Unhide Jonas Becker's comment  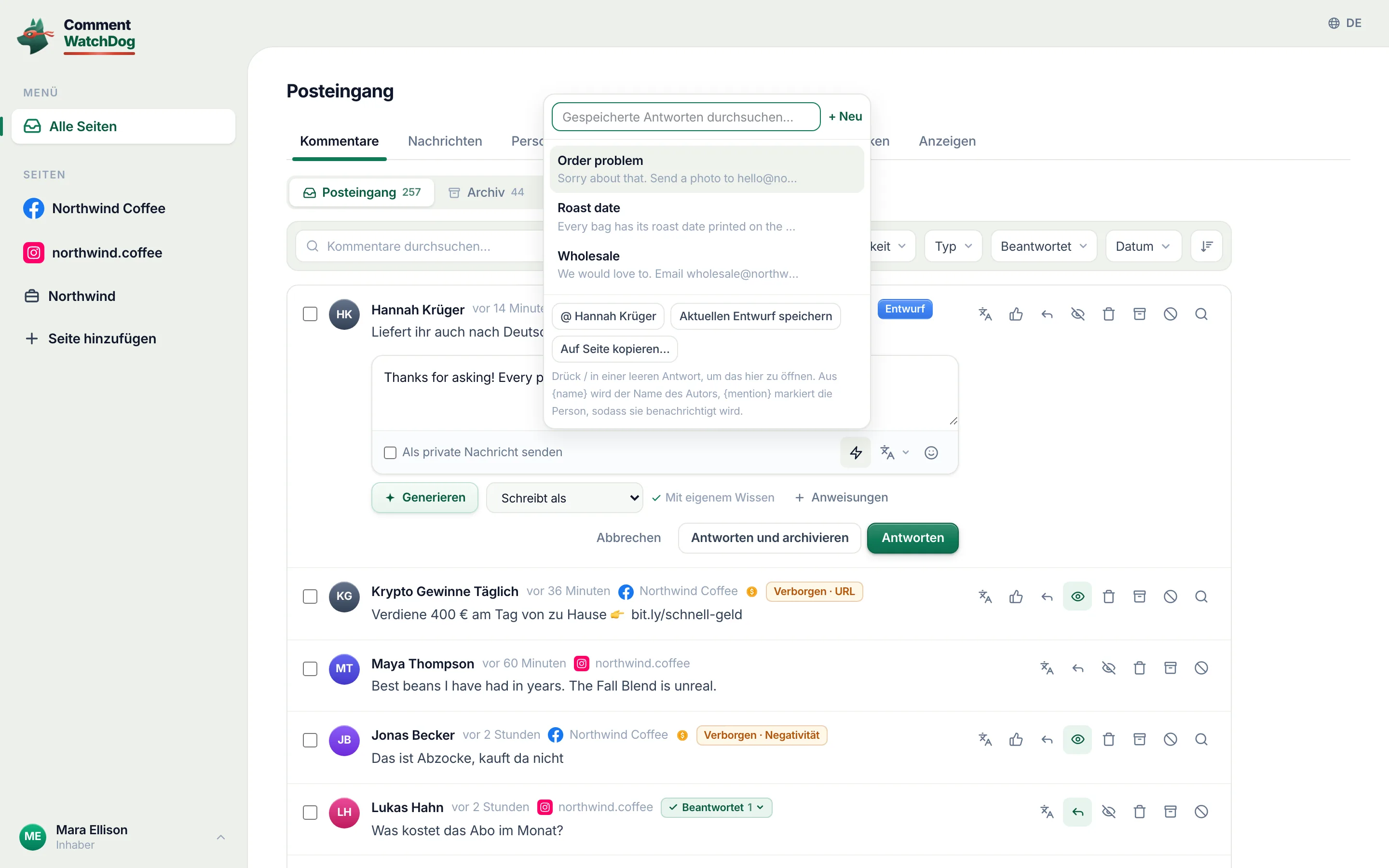pos(1077,739)
